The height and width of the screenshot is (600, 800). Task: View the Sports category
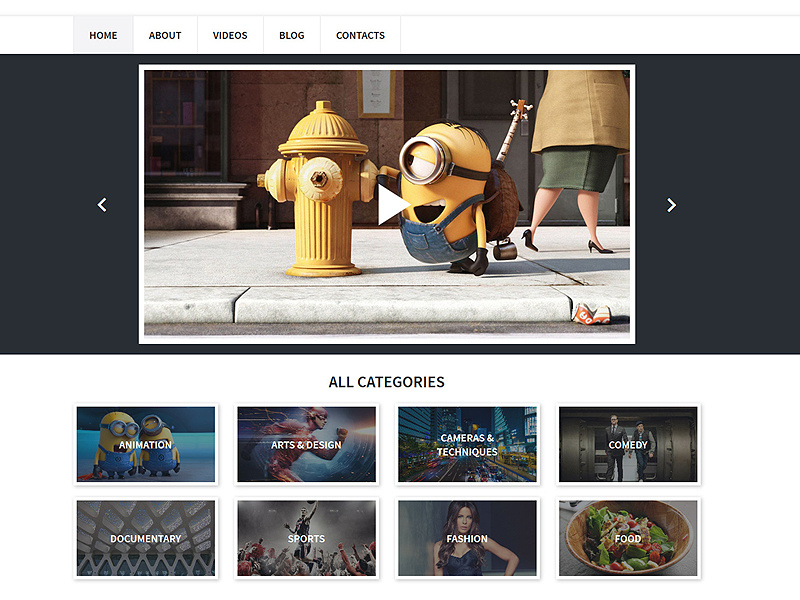pyautogui.click(x=307, y=538)
